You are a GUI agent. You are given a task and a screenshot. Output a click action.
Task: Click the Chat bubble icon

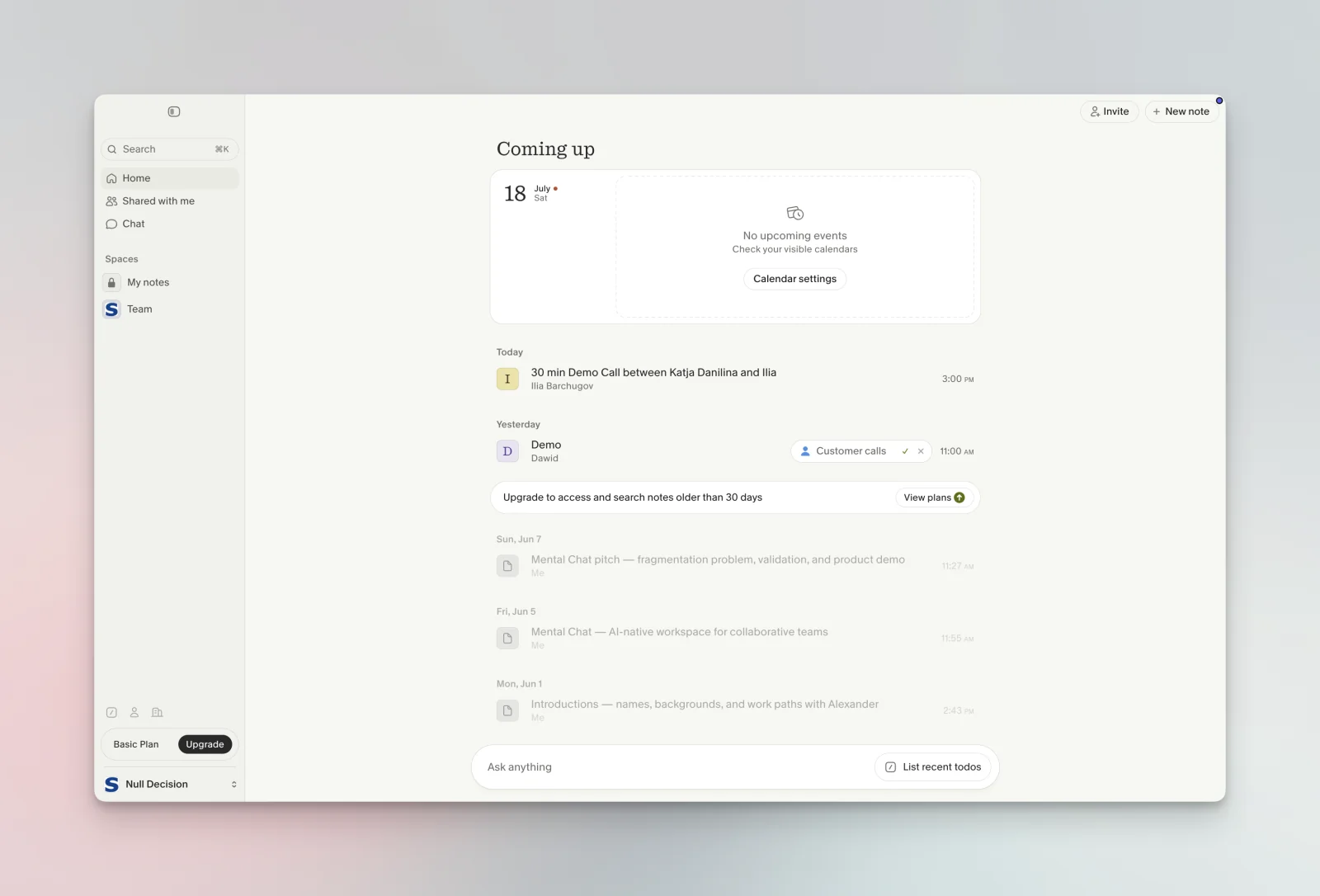click(111, 224)
